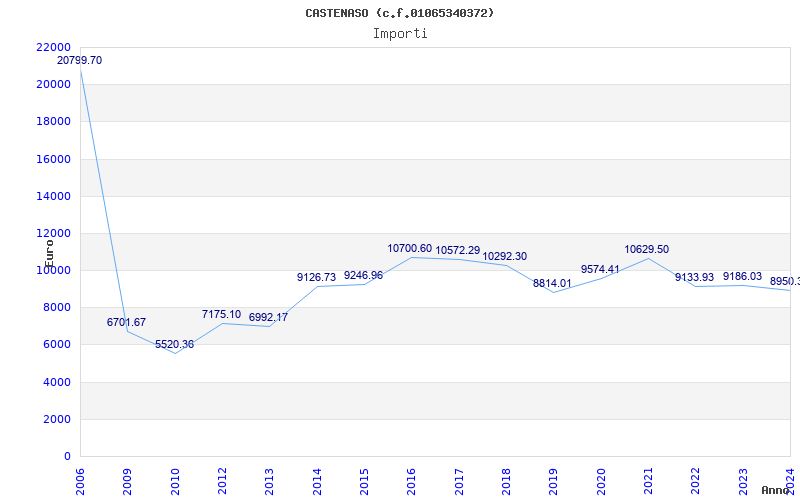Viewport: 800px width, 500px height.
Task: Click the data label 6992.17
Action: click(268, 317)
